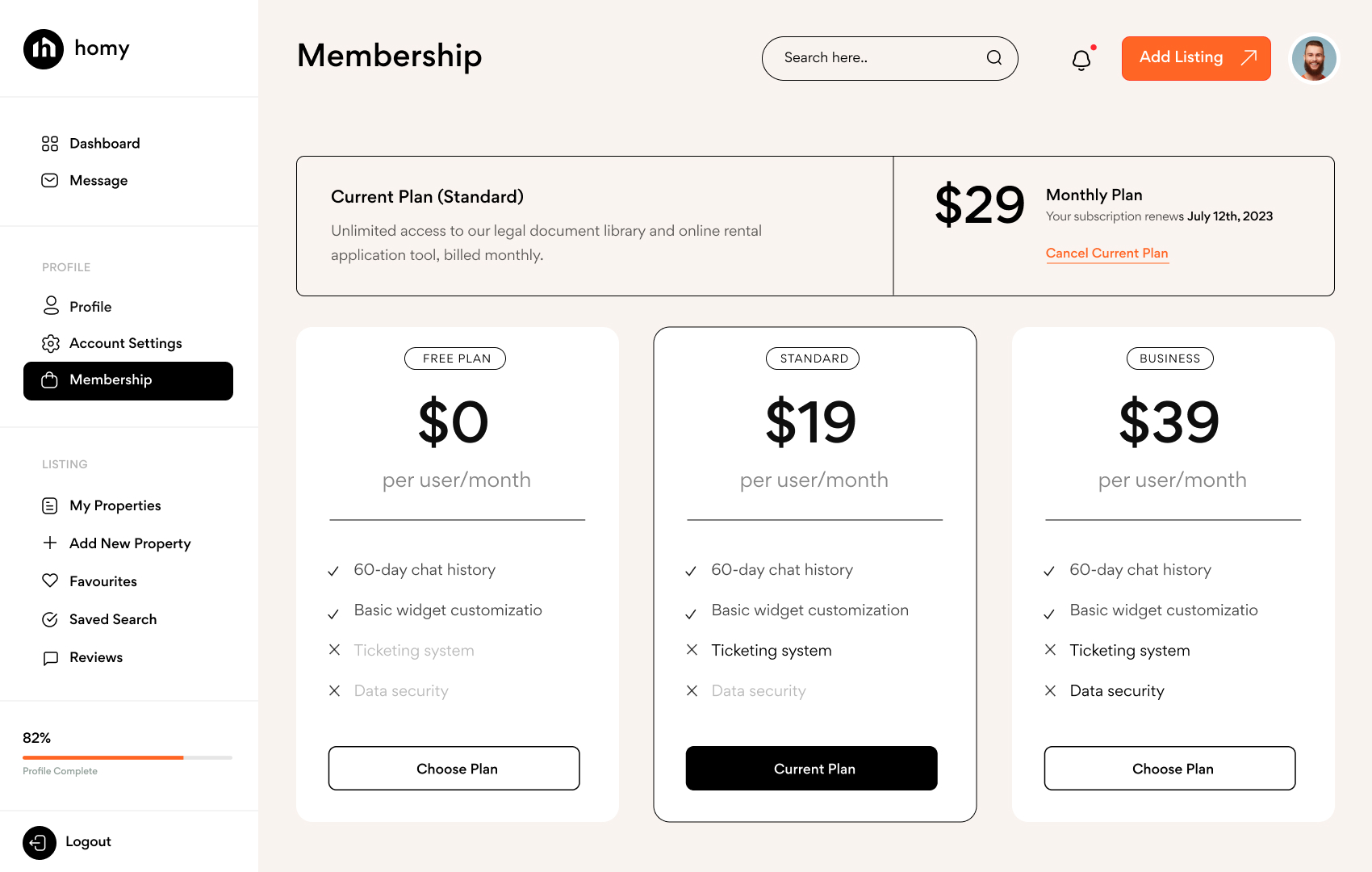Click the Message envelope icon
The width and height of the screenshot is (1372, 872).
50,181
